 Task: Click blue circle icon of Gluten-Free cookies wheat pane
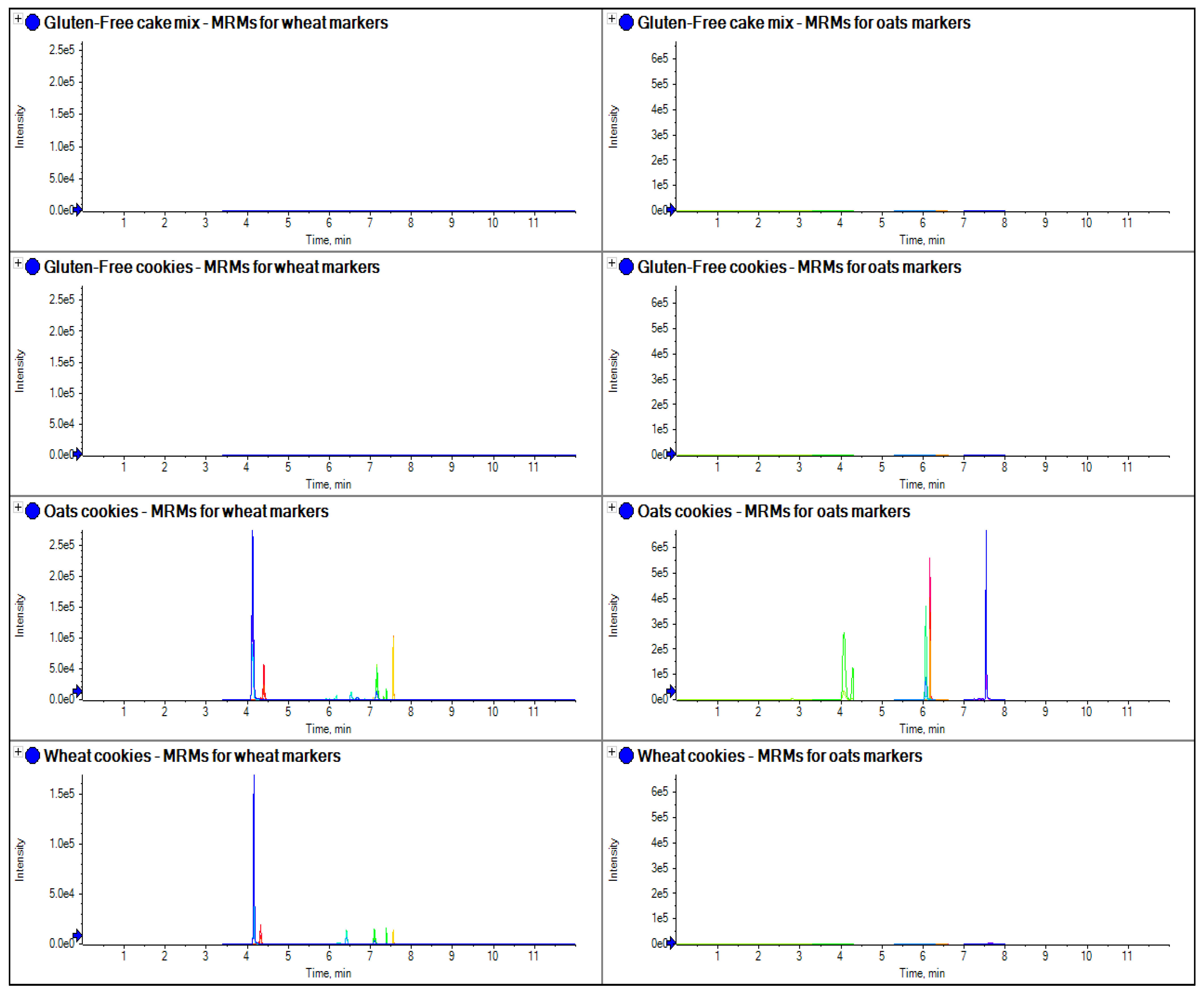[x=33, y=267]
